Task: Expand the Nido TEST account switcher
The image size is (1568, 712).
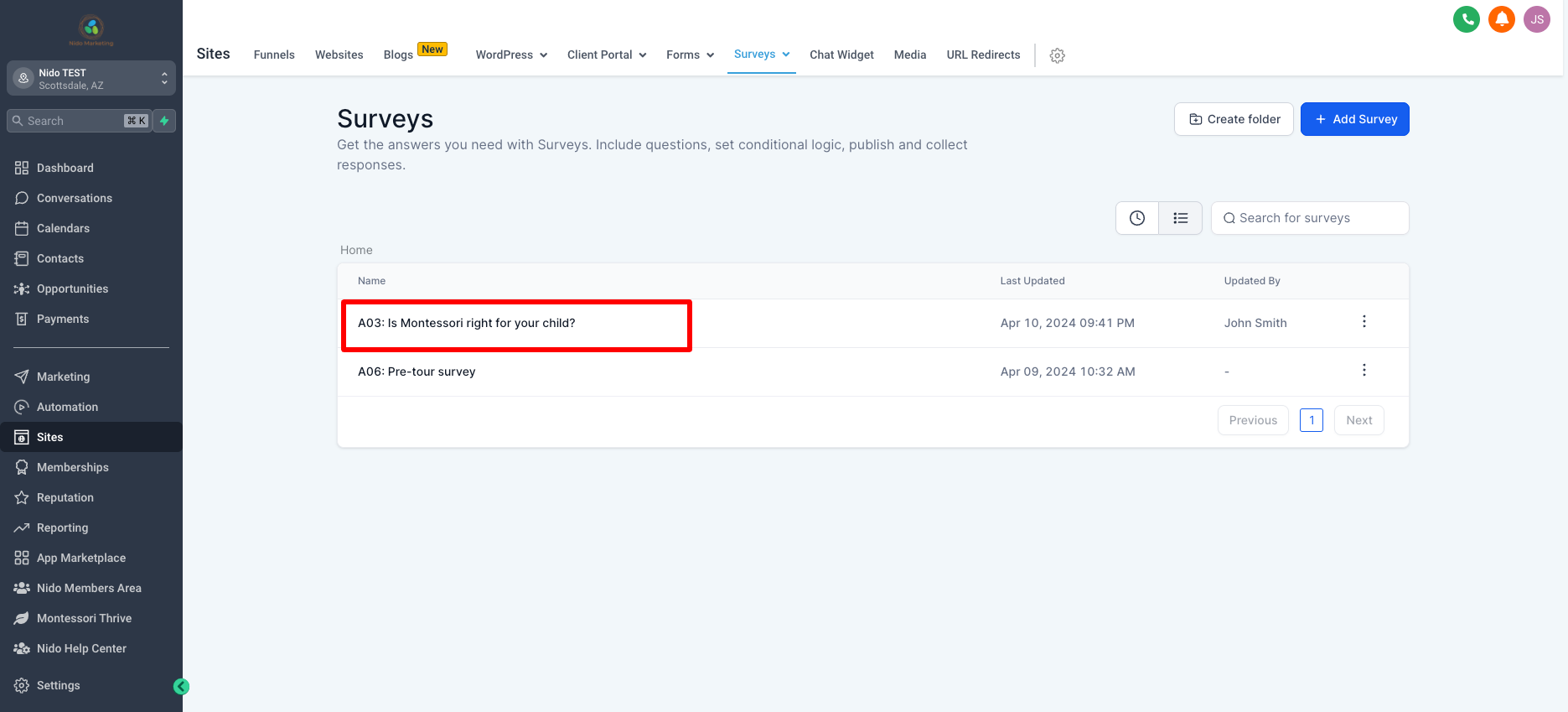Action: click(91, 78)
